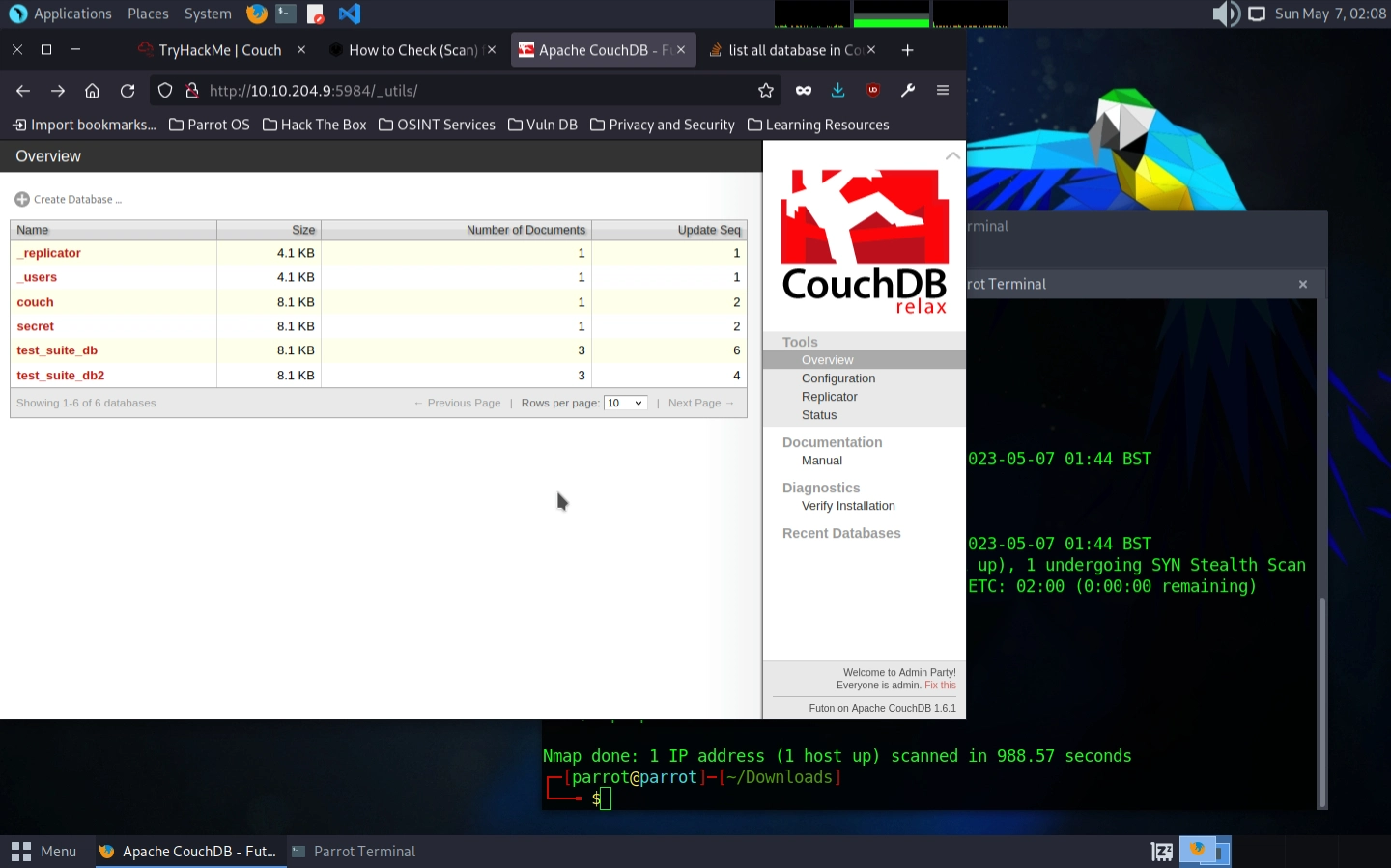Select Configuration in the Tools sidebar
1391x868 pixels.
(838, 378)
